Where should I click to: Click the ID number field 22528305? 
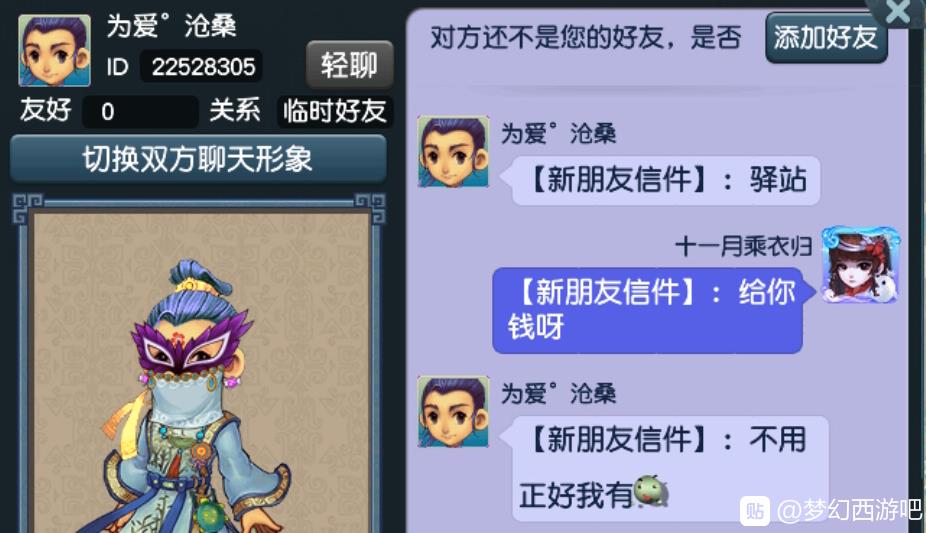point(201,66)
